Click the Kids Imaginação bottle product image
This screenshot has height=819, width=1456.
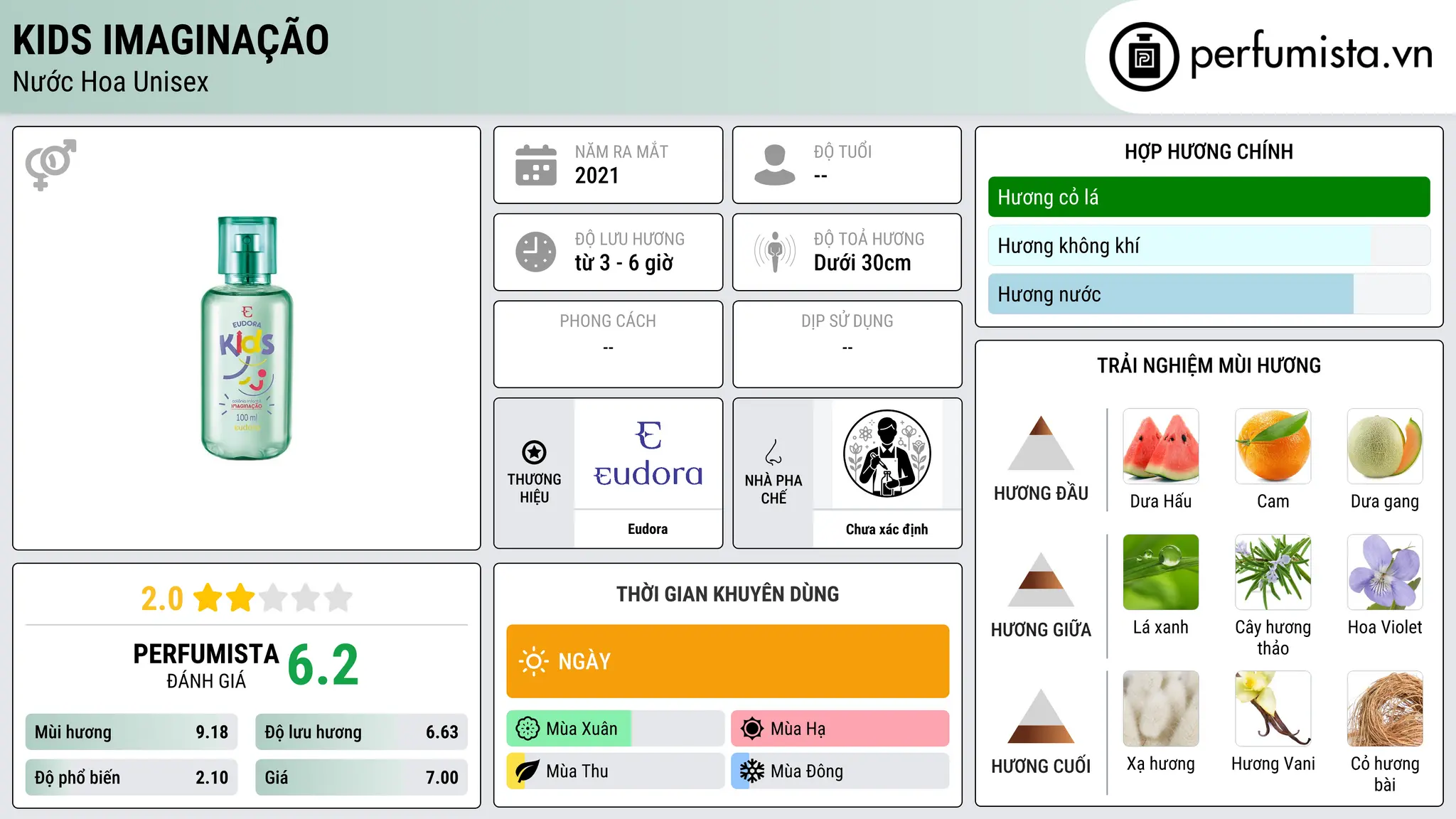247,338
